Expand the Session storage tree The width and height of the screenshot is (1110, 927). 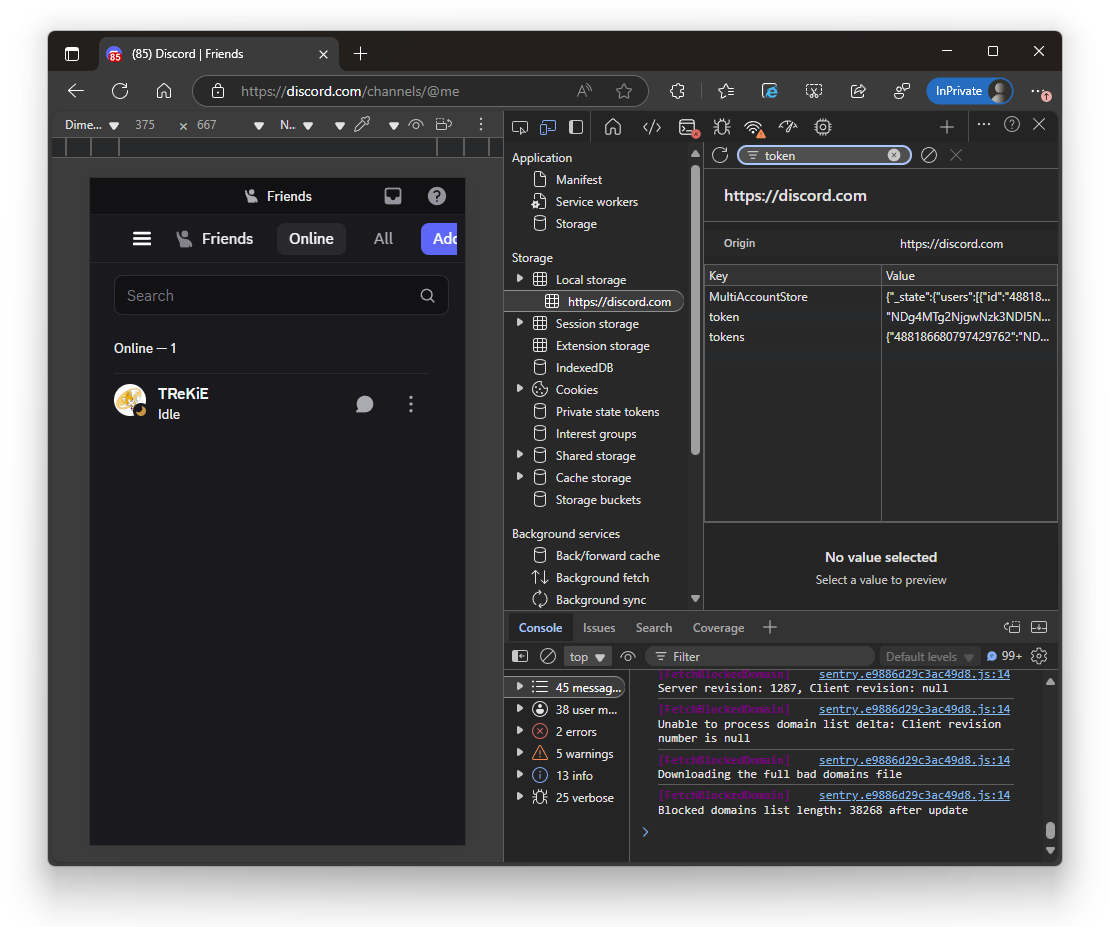520,323
